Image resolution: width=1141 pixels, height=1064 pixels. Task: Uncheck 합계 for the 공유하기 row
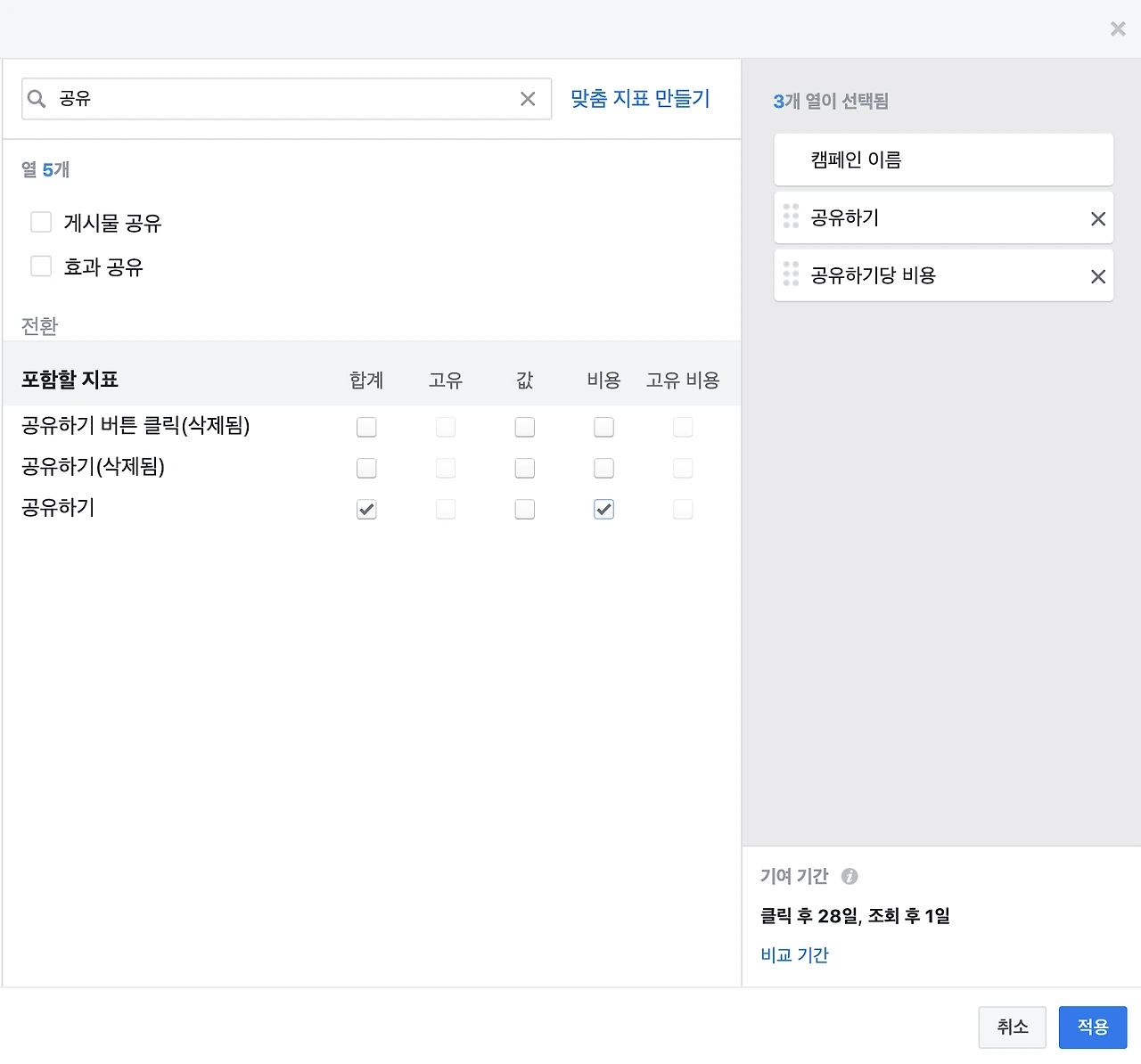366,510
